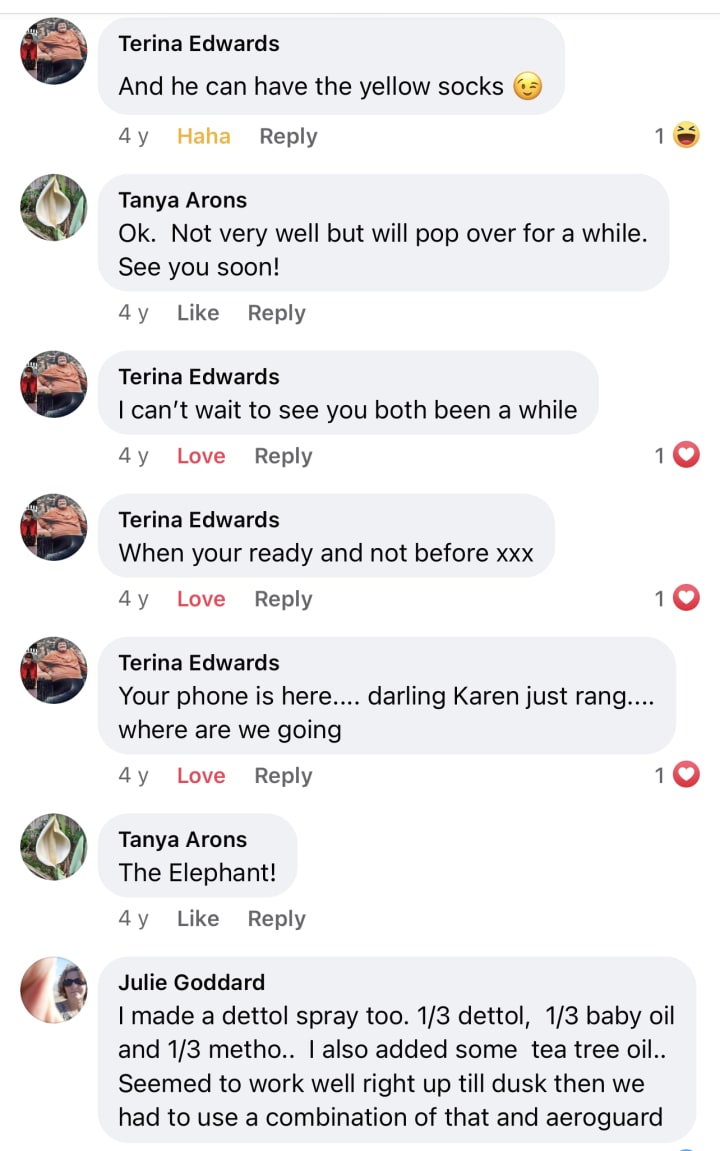Reply to 'The Elephant!' comment
Screen dimensions: 720x1151
(x=277, y=919)
